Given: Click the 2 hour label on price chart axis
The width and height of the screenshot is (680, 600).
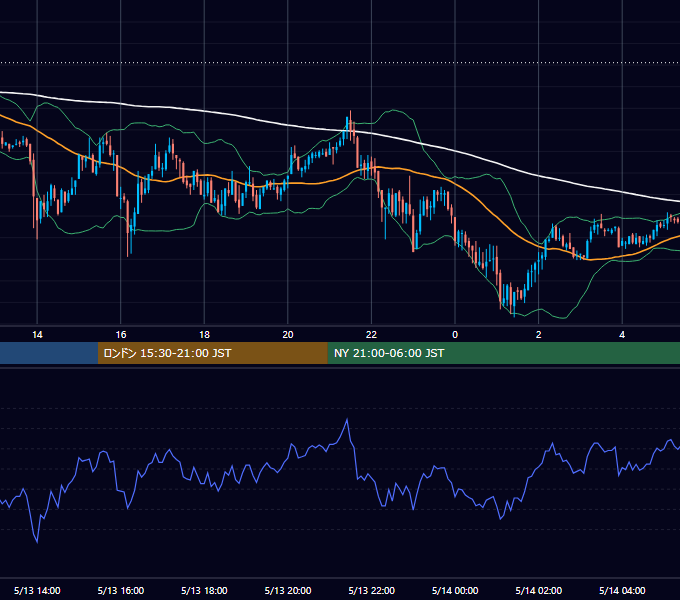Looking at the screenshot, I should [538, 335].
